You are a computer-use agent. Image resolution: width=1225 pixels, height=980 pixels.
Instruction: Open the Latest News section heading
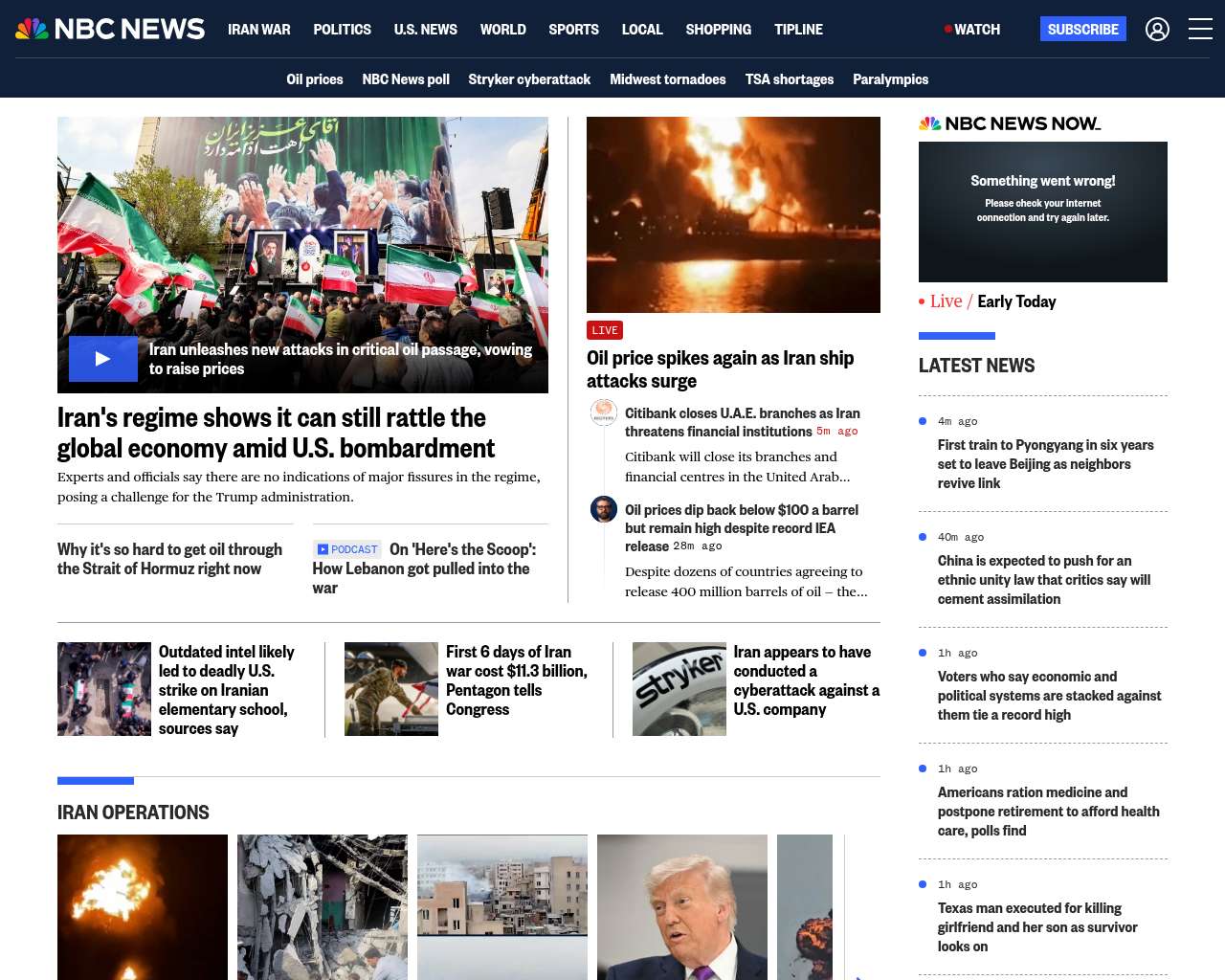[x=976, y=366]
